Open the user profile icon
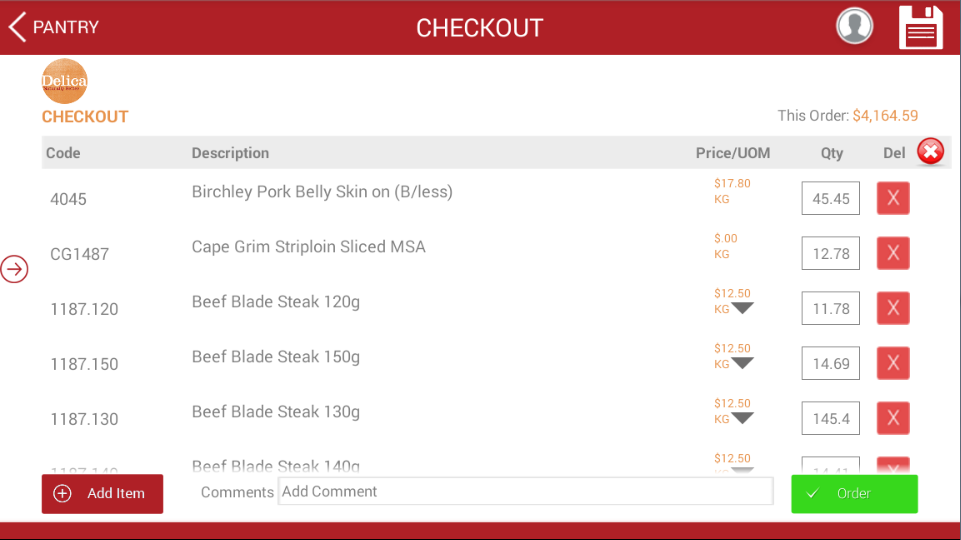This screenshot has width=961, height=540. tap(855, 27)
